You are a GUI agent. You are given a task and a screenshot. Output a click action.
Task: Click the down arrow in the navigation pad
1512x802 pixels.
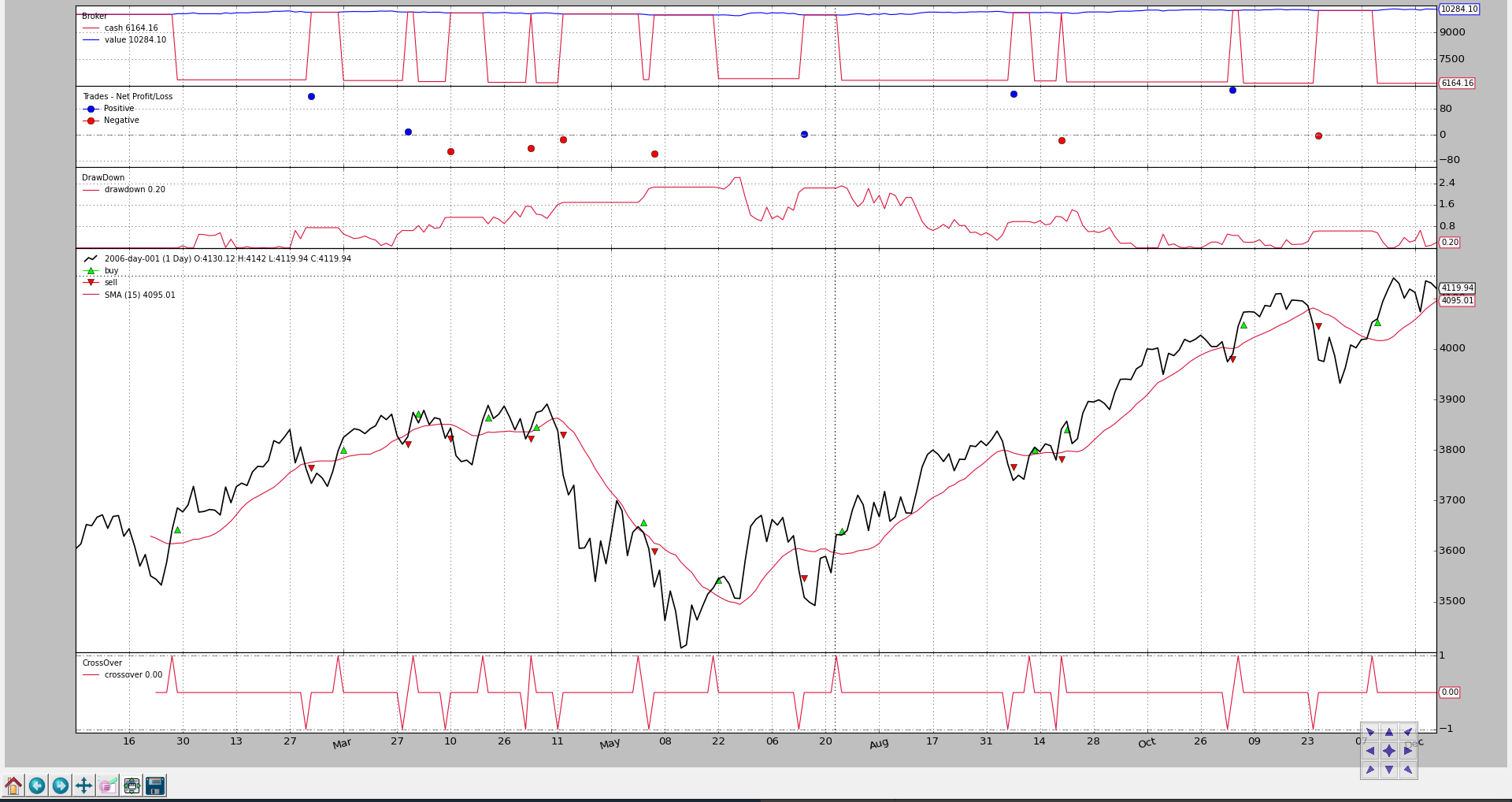pos(1389,770)
